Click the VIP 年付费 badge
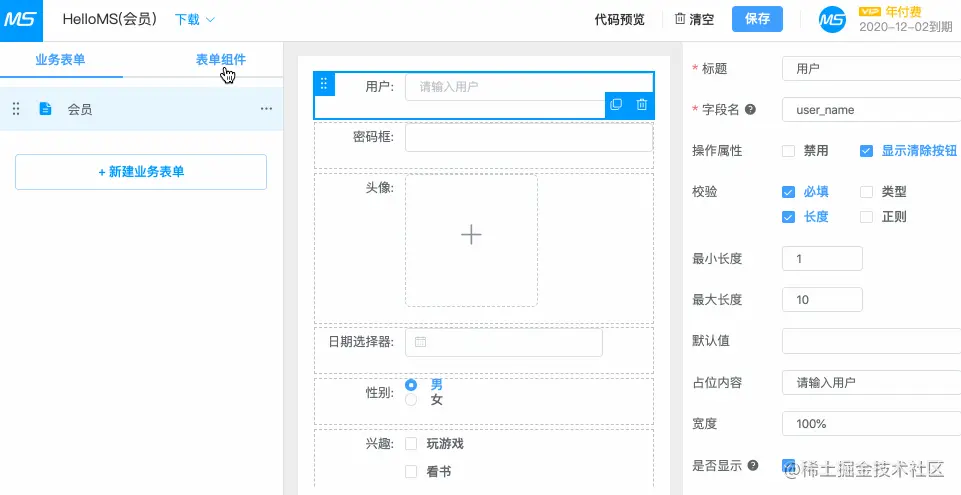Screen dimensions: 961x495 [890, 12]
